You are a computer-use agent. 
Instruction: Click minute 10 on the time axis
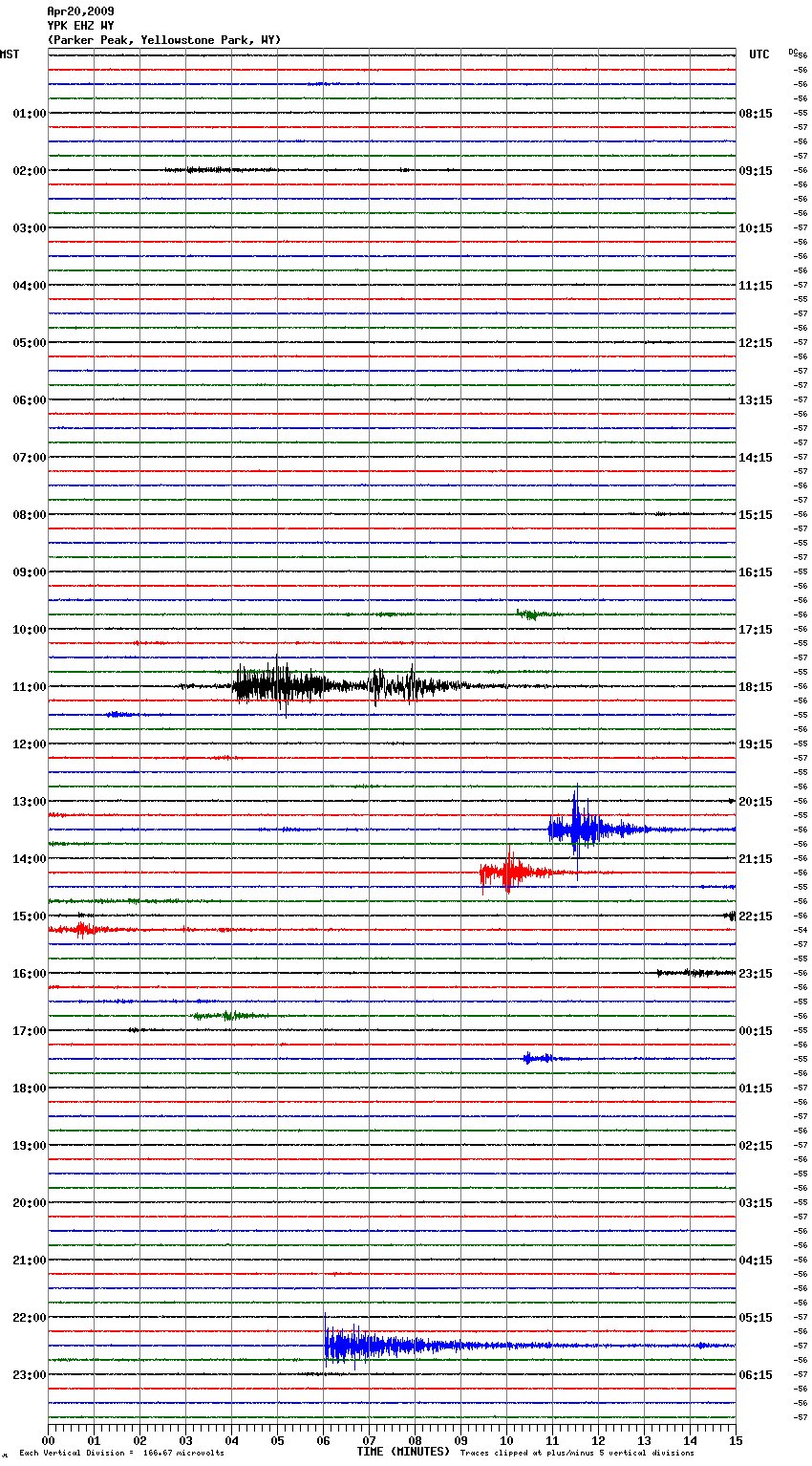507,1440
